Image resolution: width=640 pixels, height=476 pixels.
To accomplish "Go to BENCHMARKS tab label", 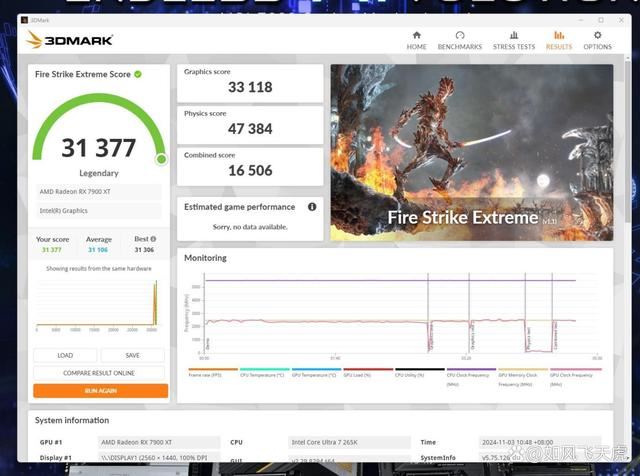I will pos(460,47).
